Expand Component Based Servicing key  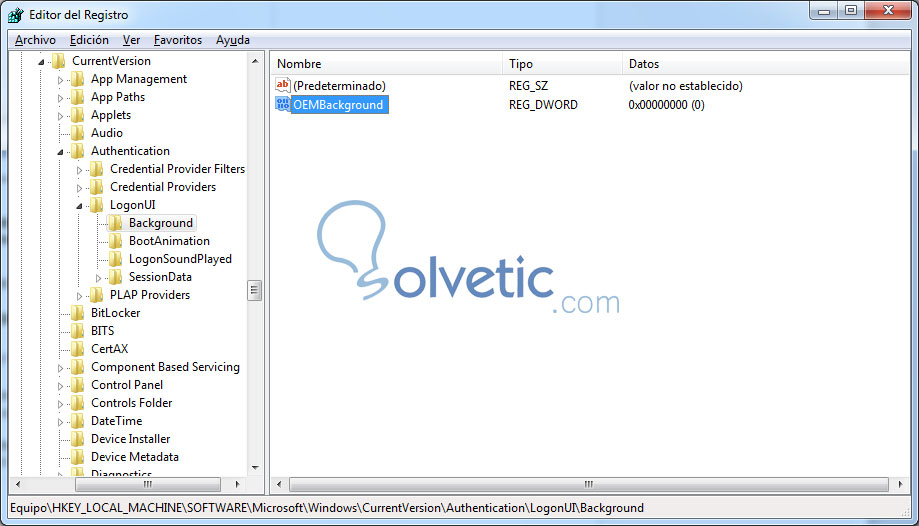(x=60, y=368)
